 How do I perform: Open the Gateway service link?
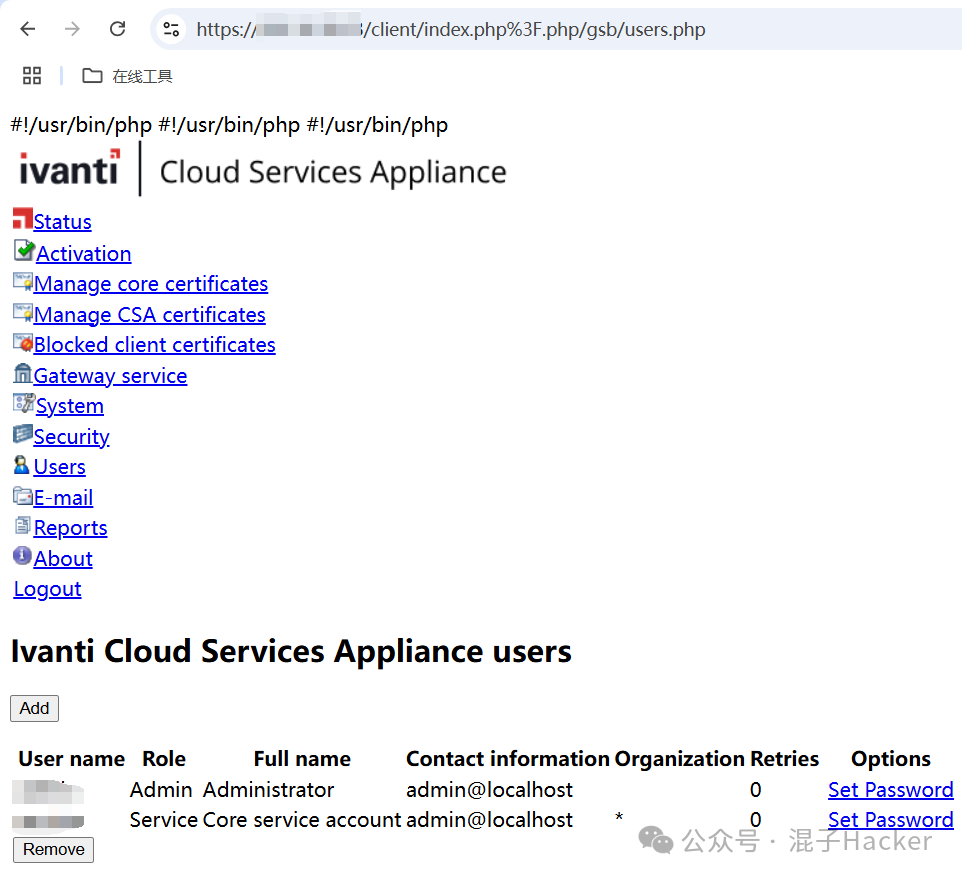[110, 375]
